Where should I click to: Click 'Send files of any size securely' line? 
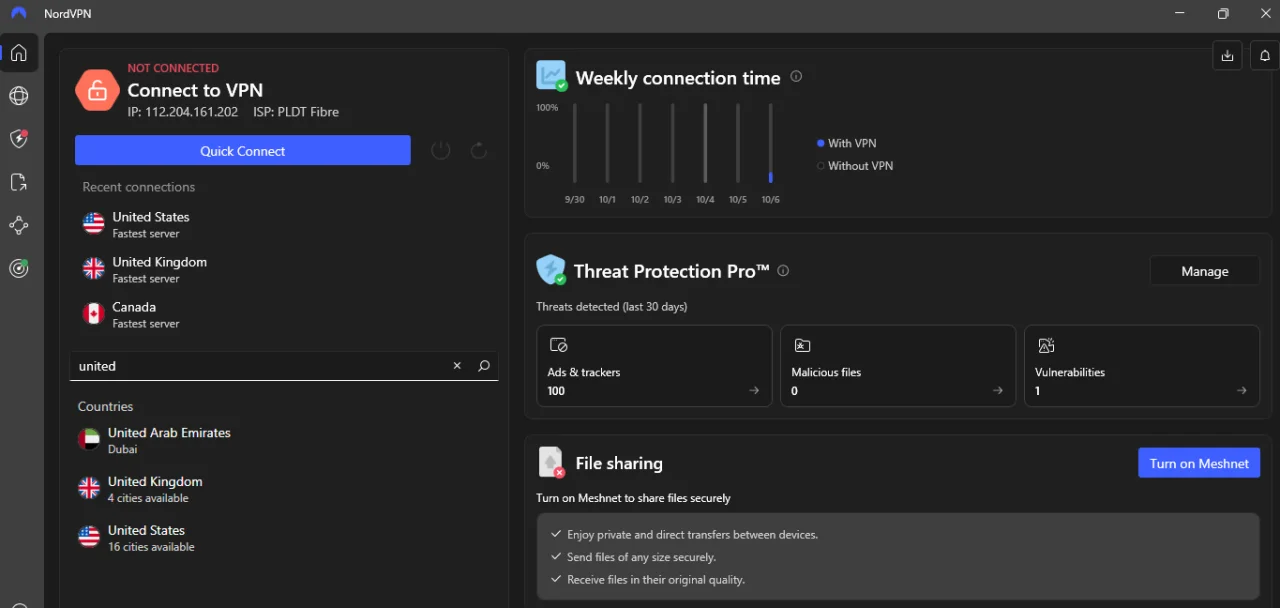pos(641,557)
